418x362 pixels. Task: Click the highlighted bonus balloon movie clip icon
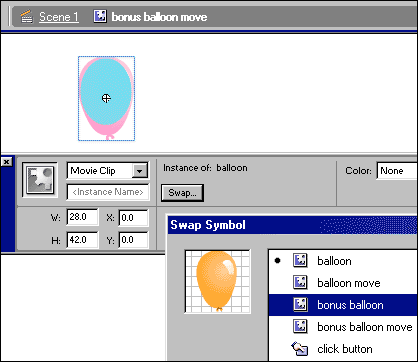300,304
